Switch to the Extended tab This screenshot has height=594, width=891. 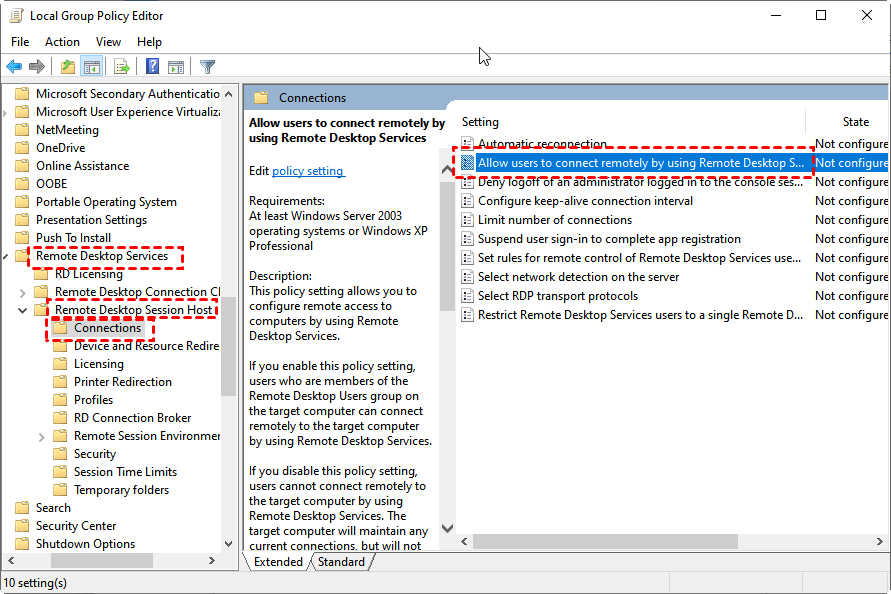pyautogui.click(x=278, y=562)
